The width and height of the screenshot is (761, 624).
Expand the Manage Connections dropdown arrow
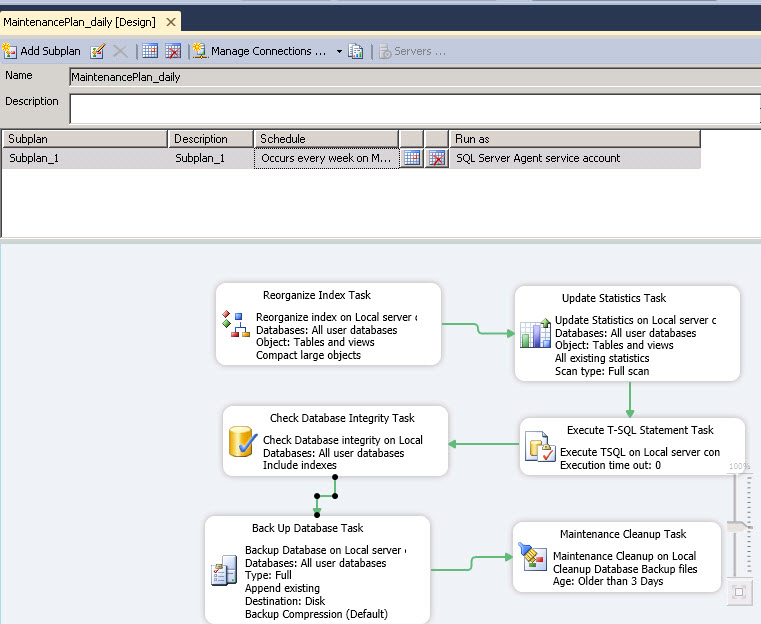click(339, 51)
